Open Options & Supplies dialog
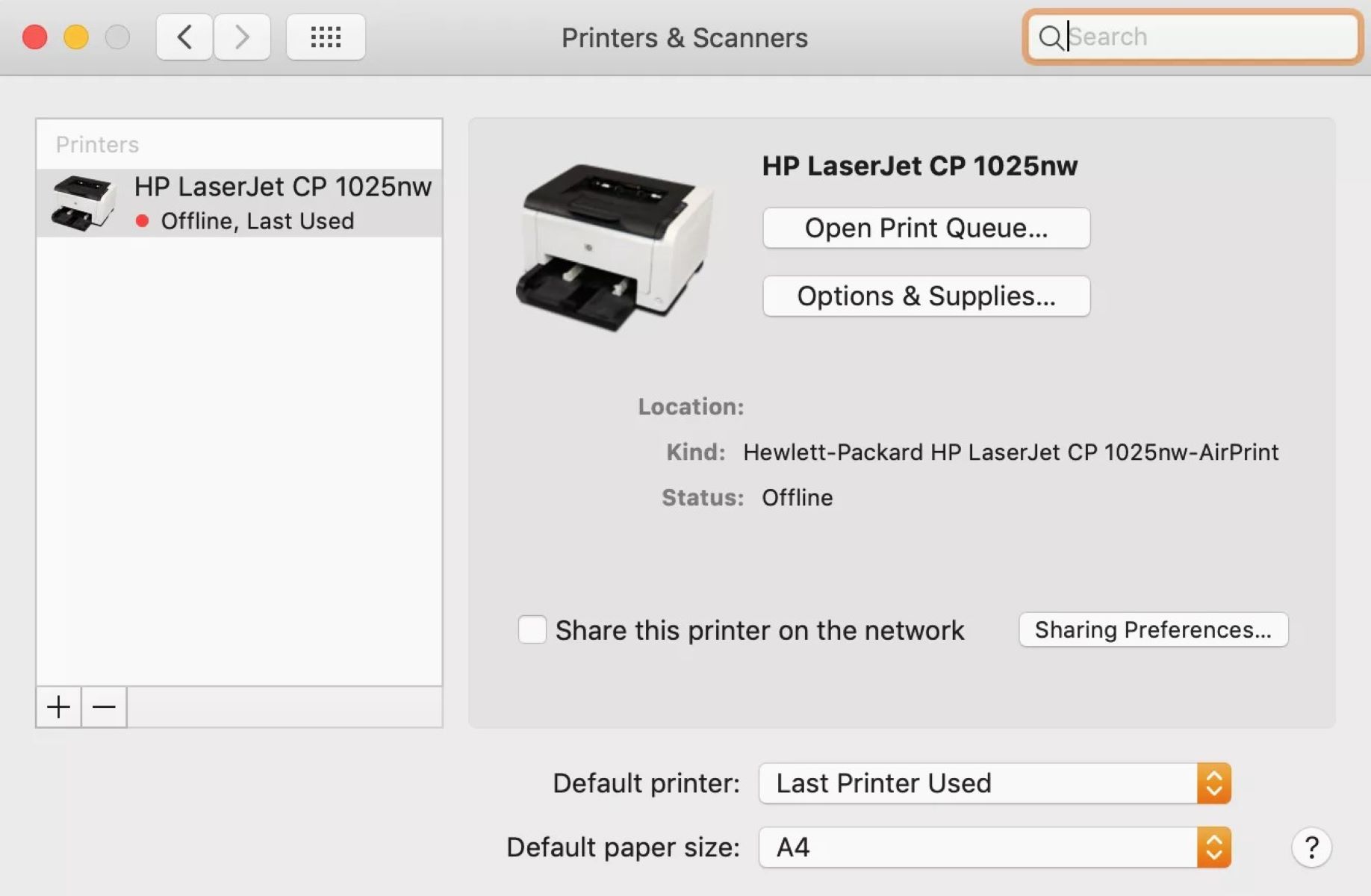Viewport: 1371px width, 896px height. 926,296
